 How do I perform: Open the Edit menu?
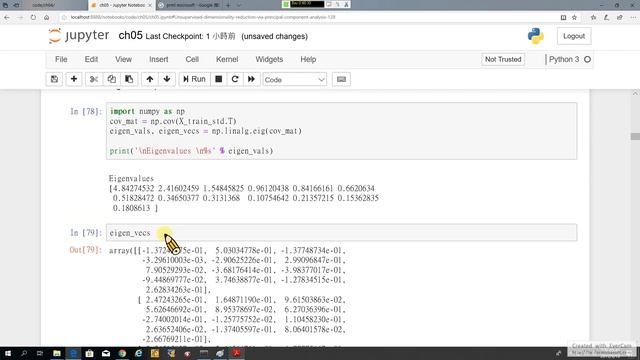pyautogui.click(x=91, y=60)
